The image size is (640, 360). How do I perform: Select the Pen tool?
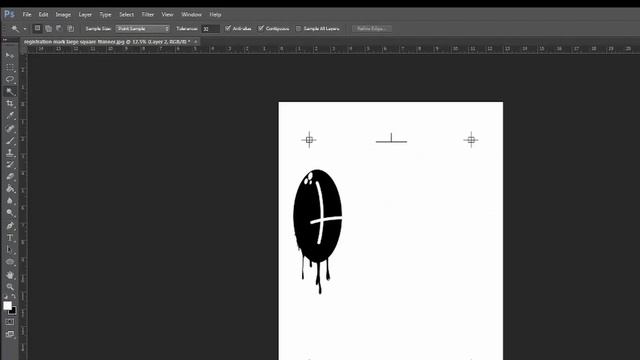pos(10,226)
